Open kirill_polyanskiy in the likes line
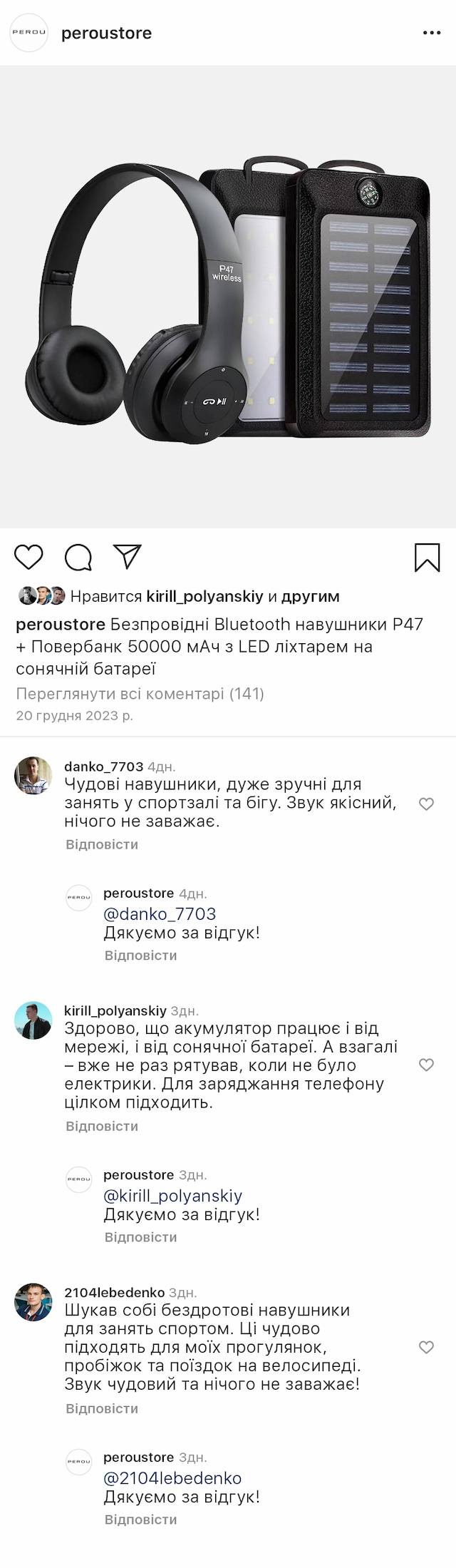Screen dimensions: 456x1568 (204, 596)
